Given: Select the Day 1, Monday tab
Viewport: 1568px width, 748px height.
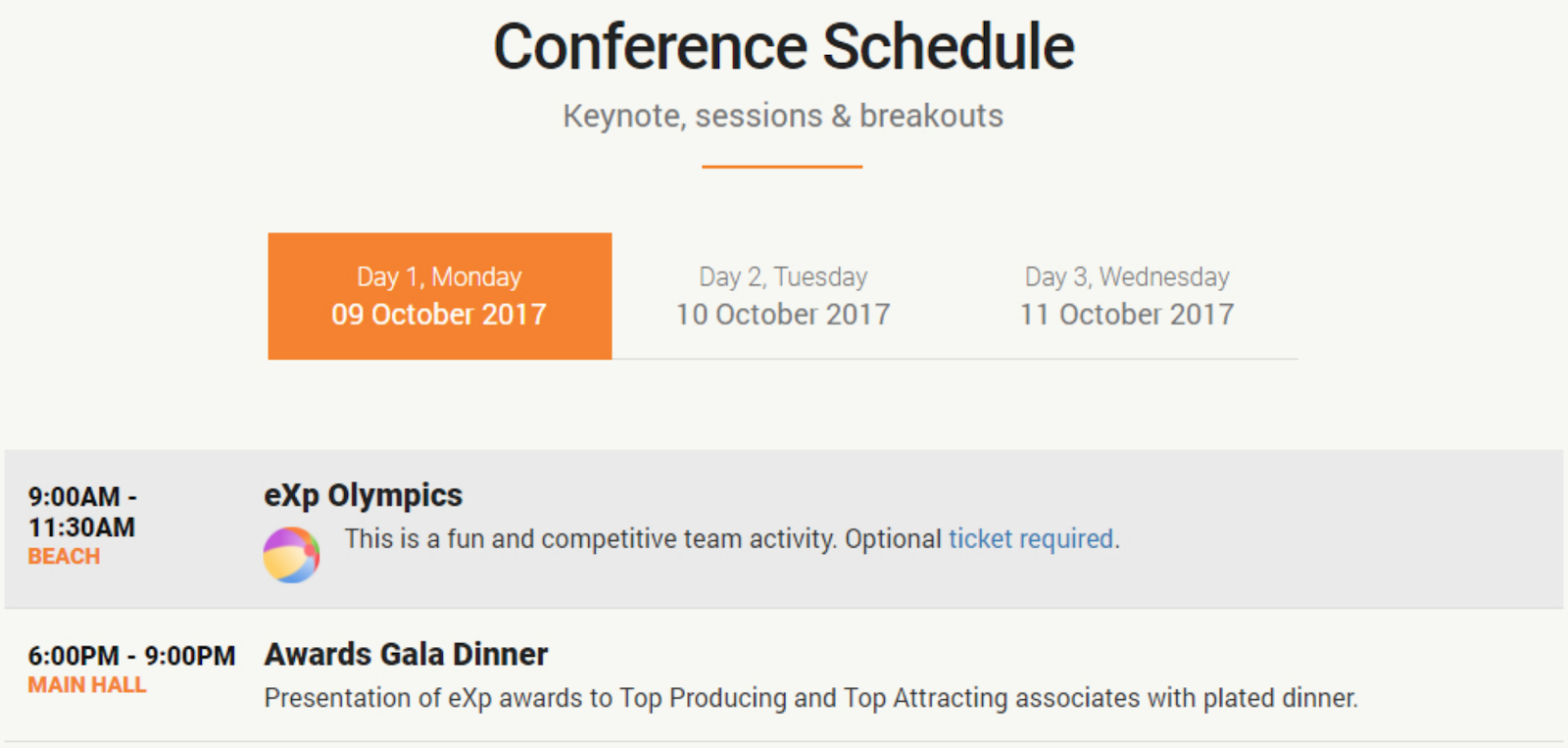Looking at the screenshot, I should (x=440, y=296).
